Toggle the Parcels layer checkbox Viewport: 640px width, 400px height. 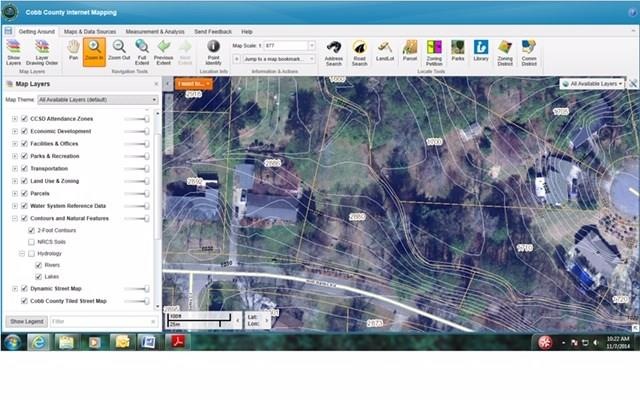(x=24, y=193)
